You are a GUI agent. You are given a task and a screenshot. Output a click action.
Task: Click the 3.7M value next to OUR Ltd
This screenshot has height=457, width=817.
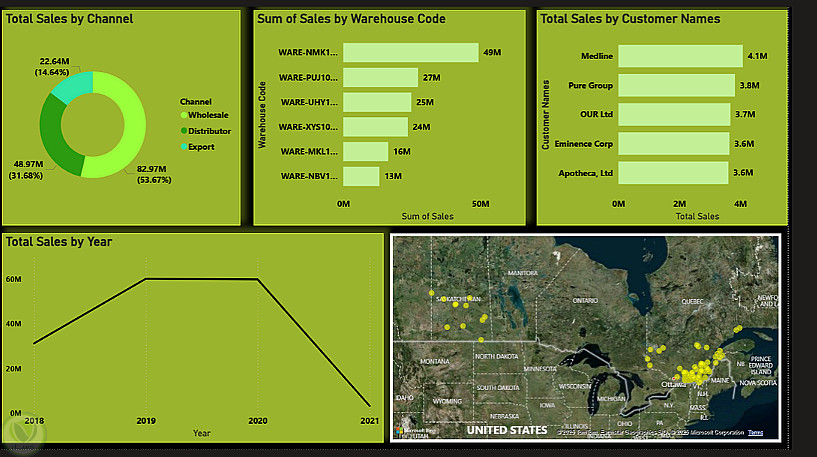[745, 114]
